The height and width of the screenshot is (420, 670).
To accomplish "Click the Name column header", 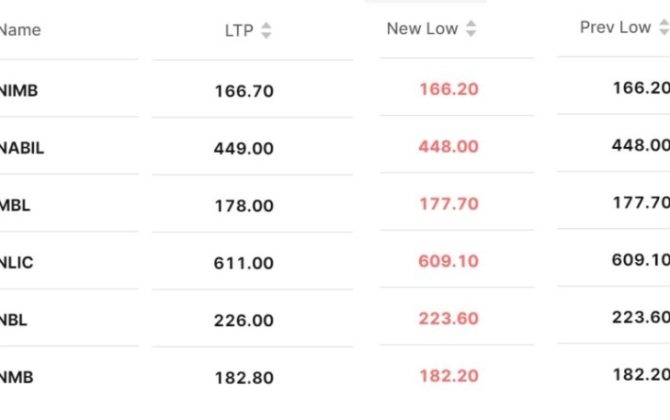I will tap(20, 30).
